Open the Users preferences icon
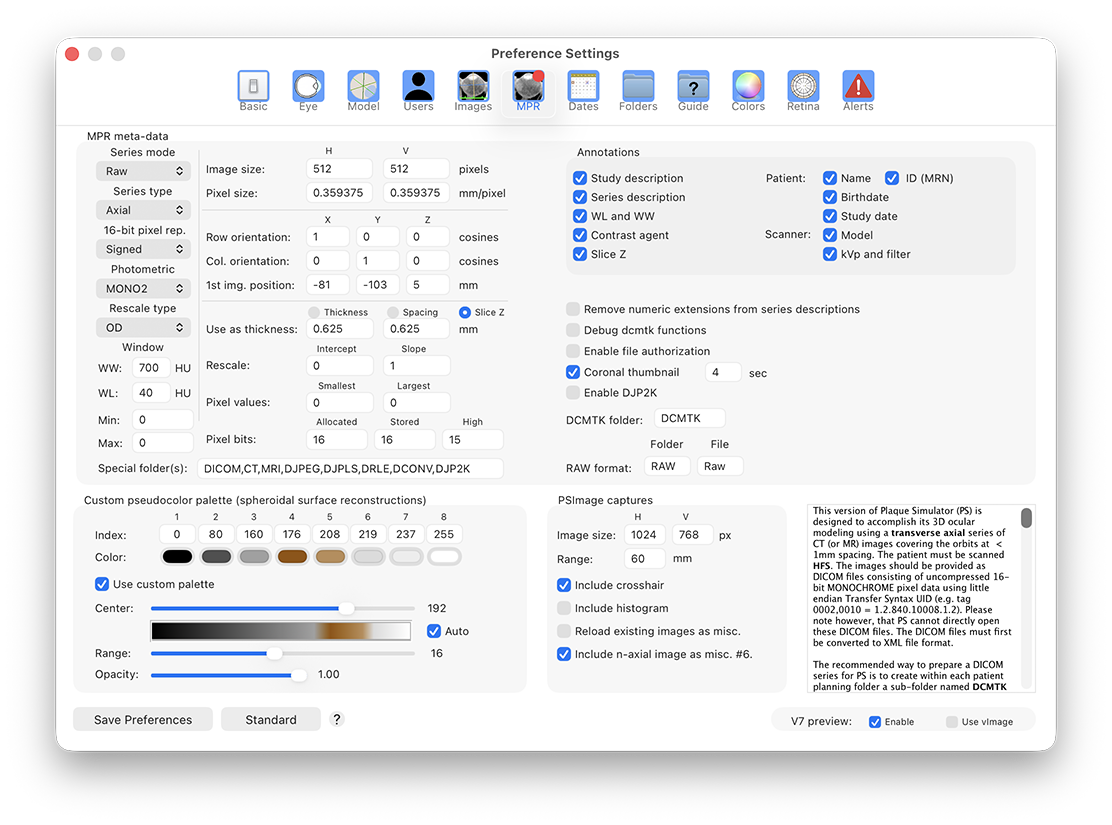This screenshot has height=825, width=1112. (418, 90)
